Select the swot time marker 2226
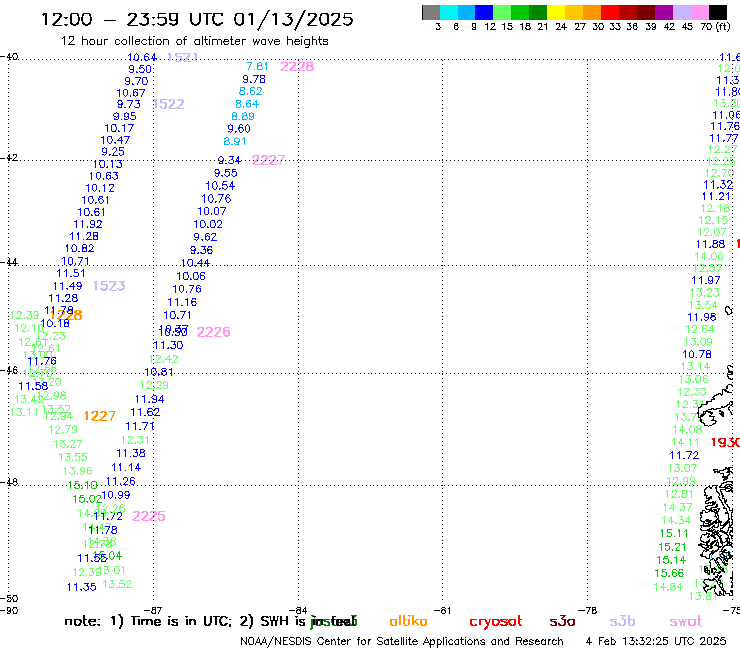The width and height of the screenshot is (740, 650). tap(213, 332)
